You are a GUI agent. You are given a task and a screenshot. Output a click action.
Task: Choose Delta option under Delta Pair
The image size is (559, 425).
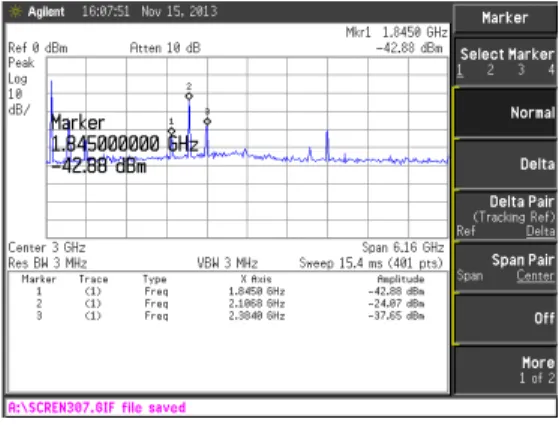pos(540,231)
